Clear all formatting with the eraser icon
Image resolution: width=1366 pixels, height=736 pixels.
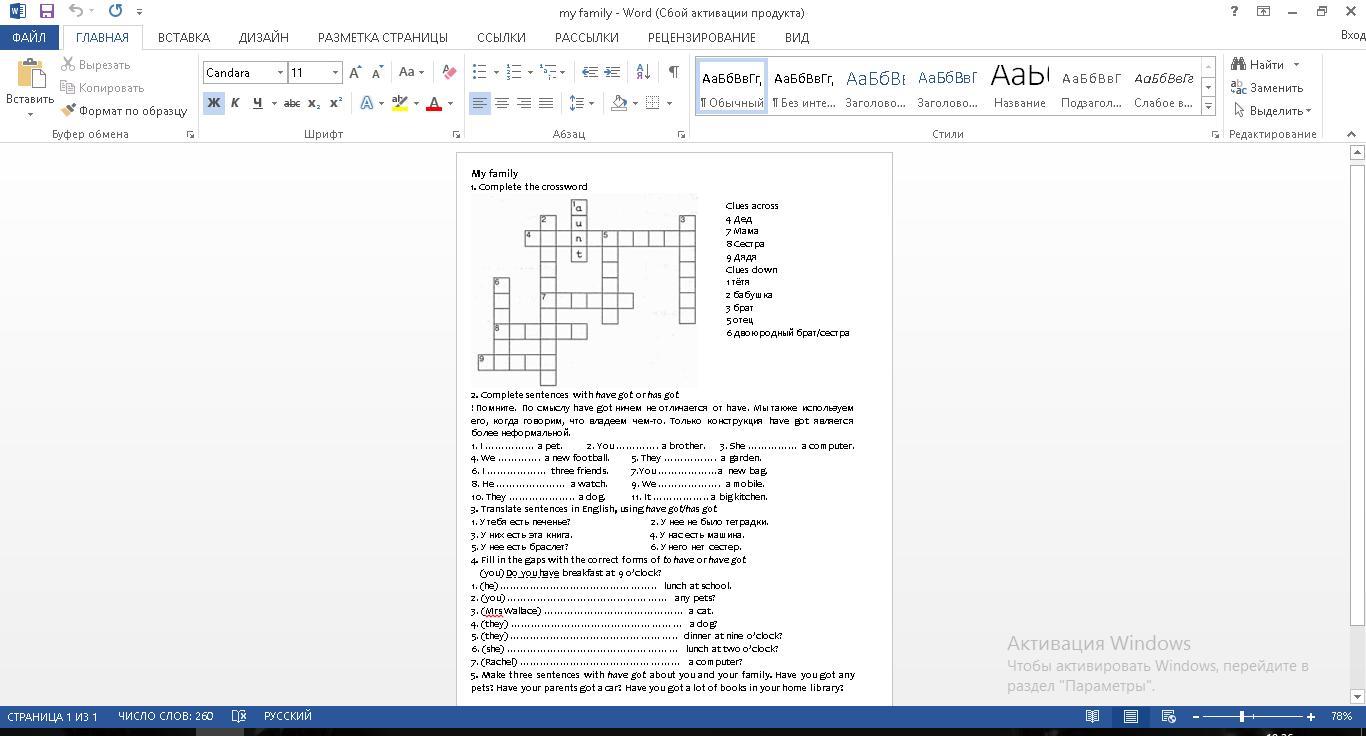click(x=449, y=72)
